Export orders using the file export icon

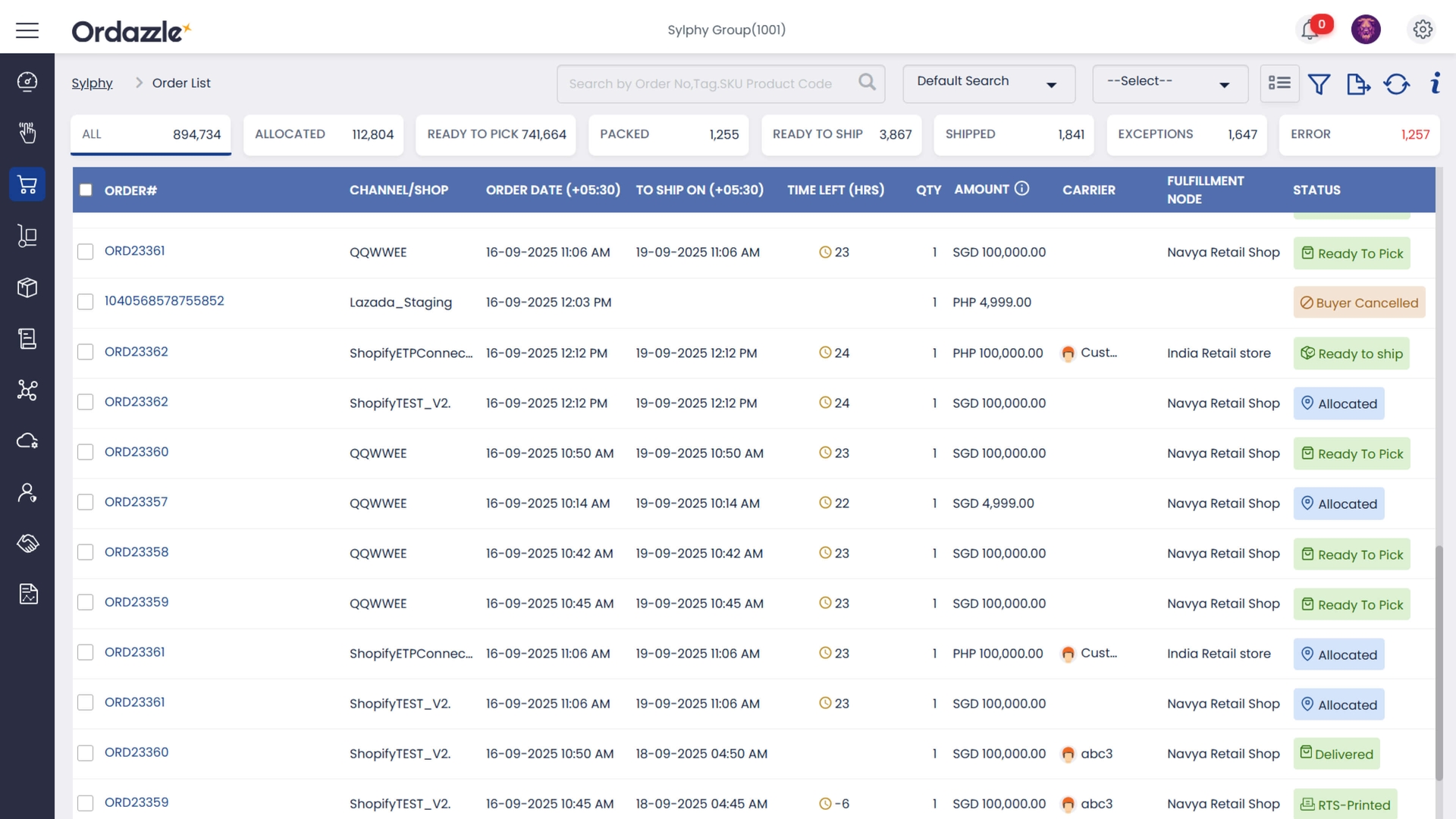coord(1359,84)
